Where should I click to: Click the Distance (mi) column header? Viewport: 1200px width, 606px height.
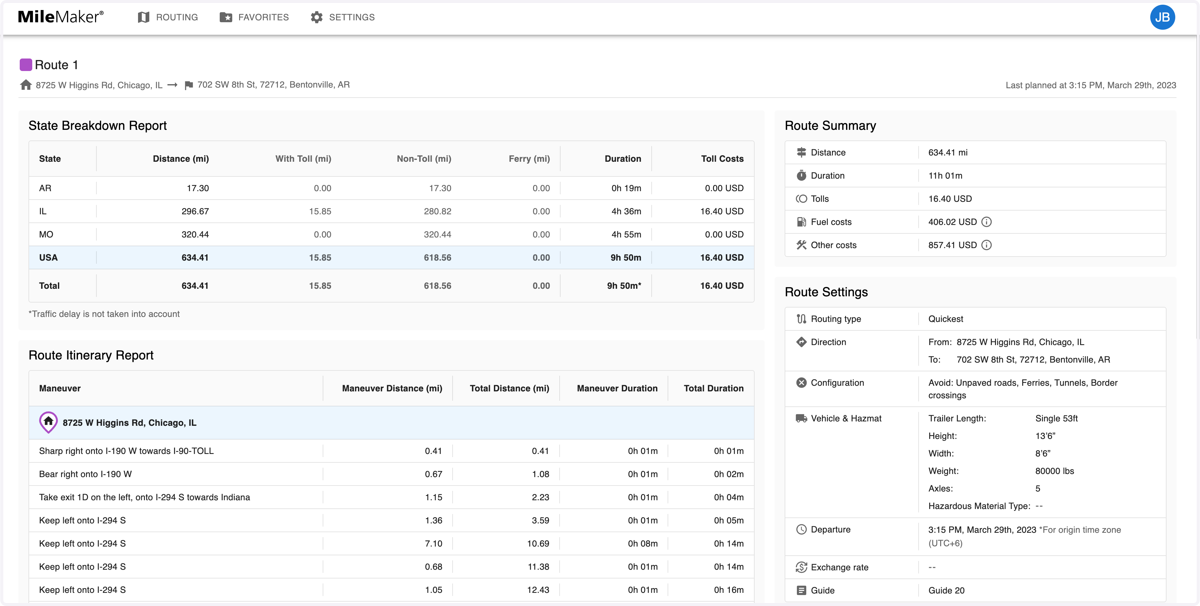181,158
